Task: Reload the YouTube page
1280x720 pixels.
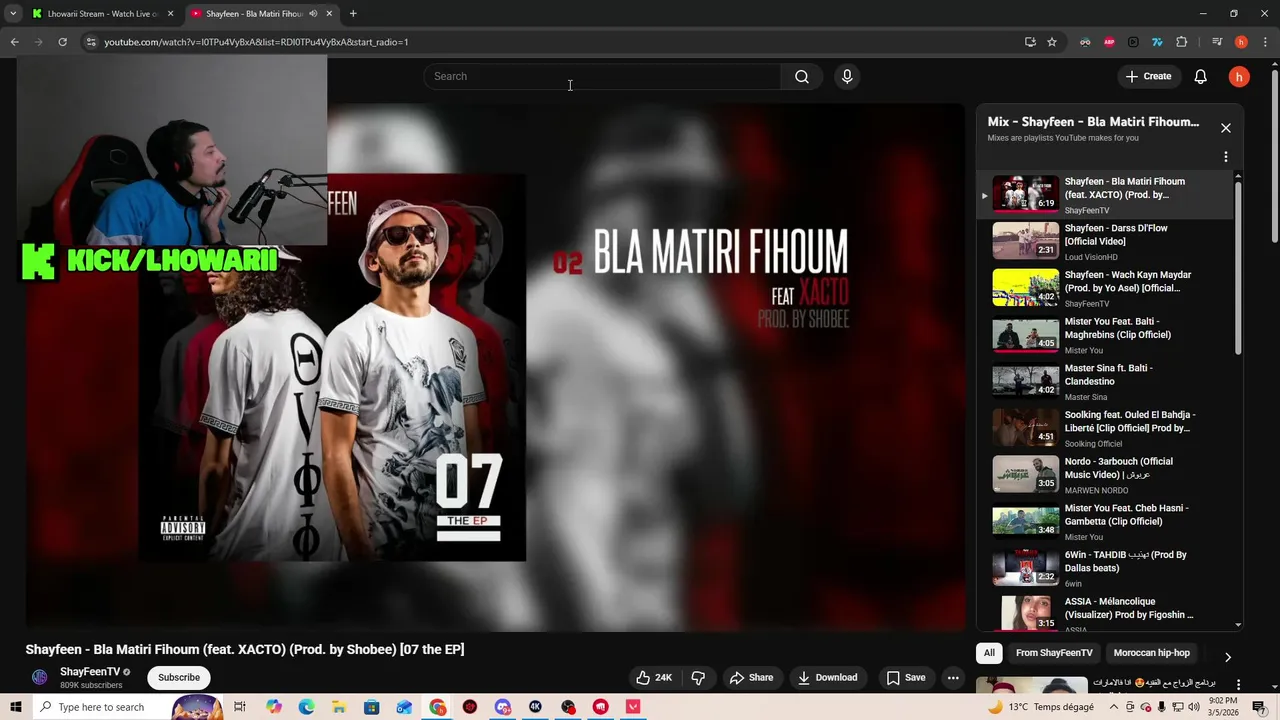Action: [x=62, y=42]
